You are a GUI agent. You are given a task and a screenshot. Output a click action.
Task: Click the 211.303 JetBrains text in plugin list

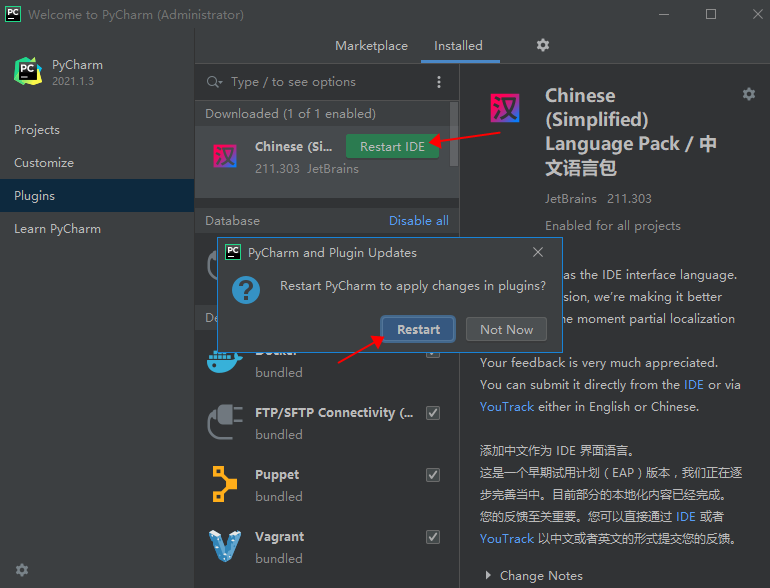[x=306, y=168]
